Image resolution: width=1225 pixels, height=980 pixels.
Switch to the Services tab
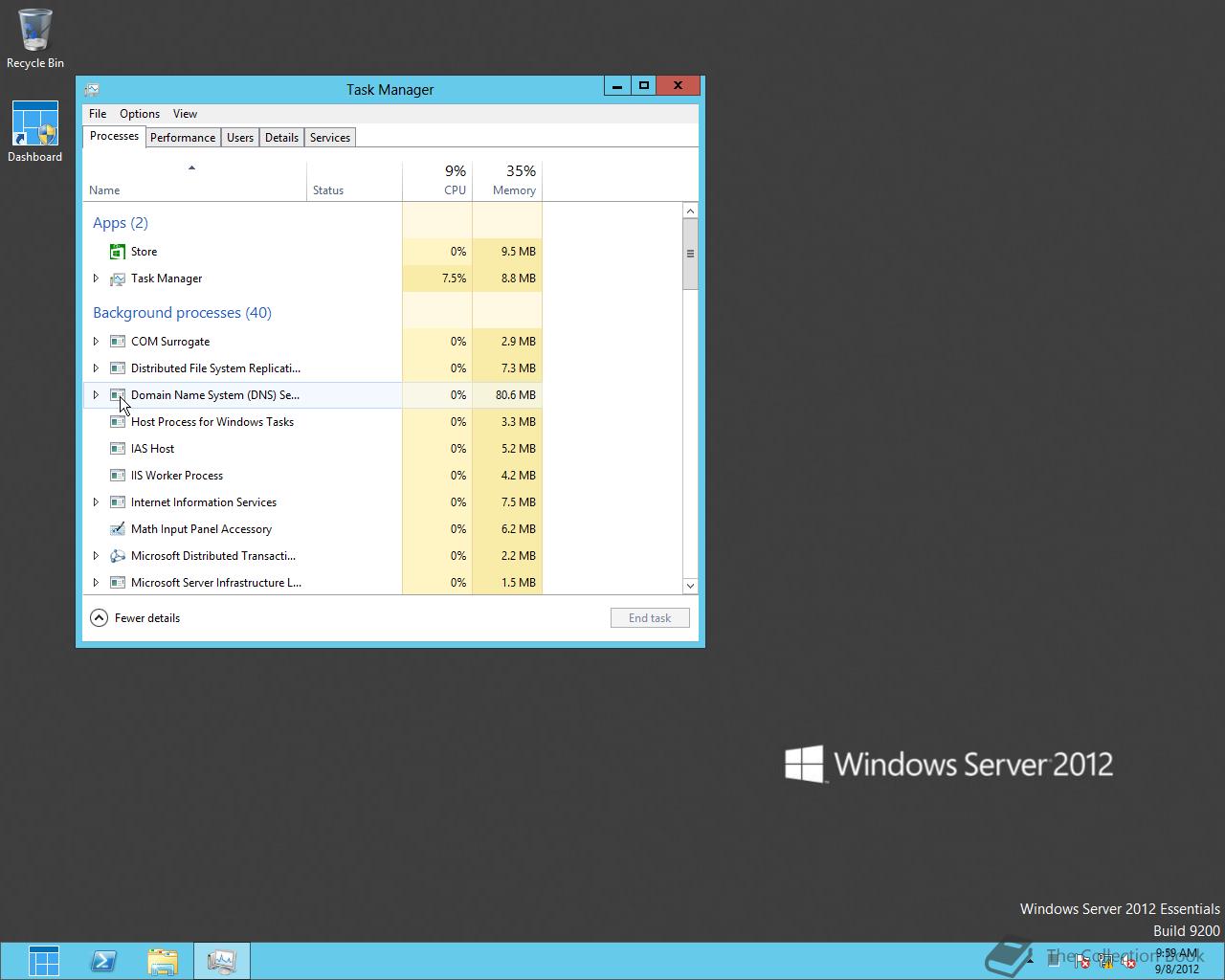pyautogui.click(x=330, y=138)
